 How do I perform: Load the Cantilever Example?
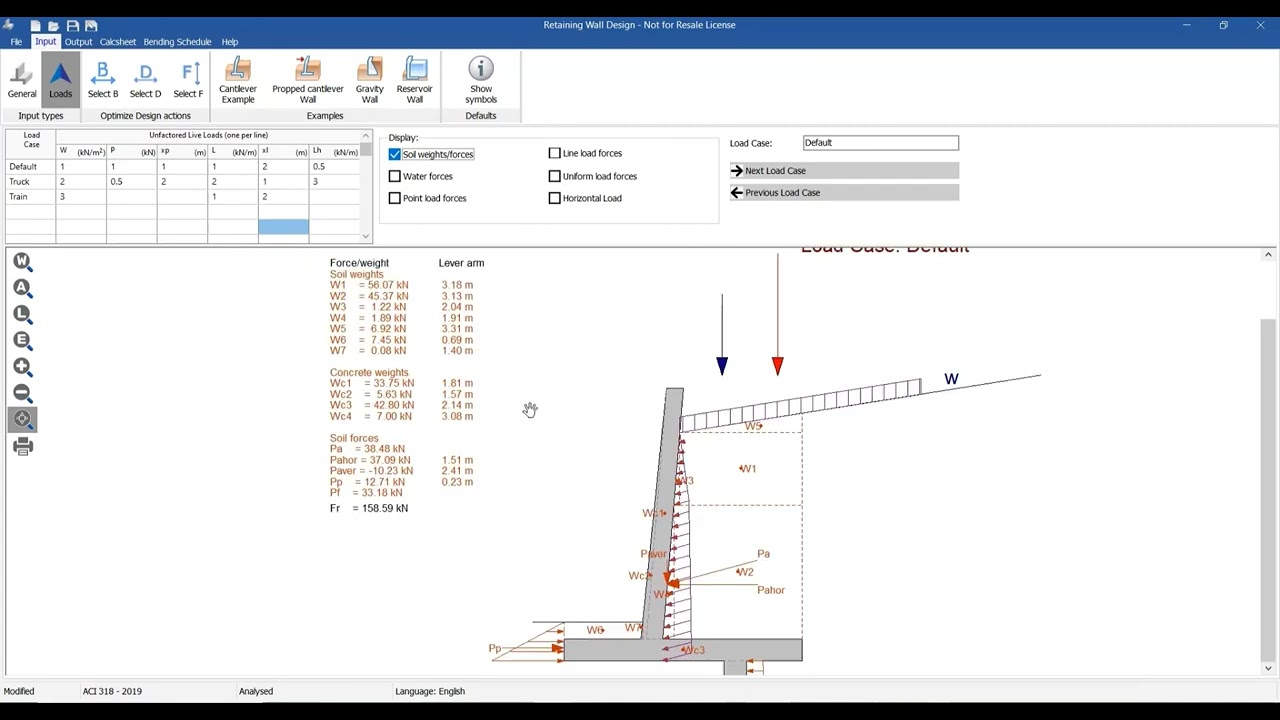pyautogui.click(x=238, y=80)
